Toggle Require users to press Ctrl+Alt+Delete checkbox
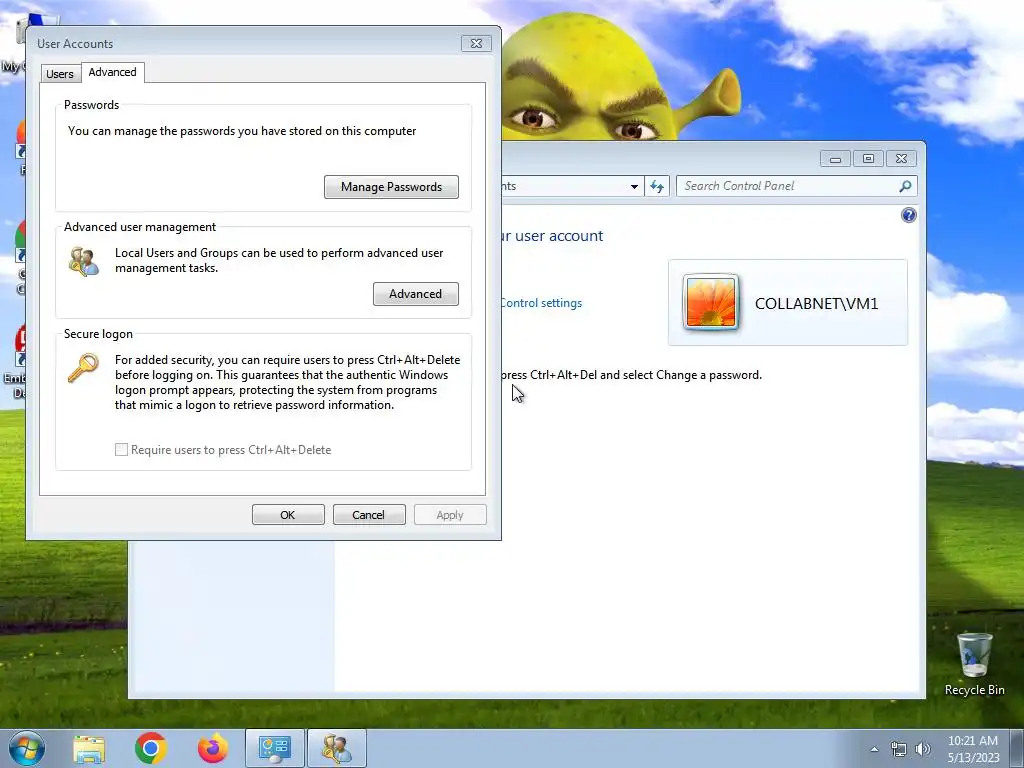Screen dimensions: 1024x768 [121, 449]
